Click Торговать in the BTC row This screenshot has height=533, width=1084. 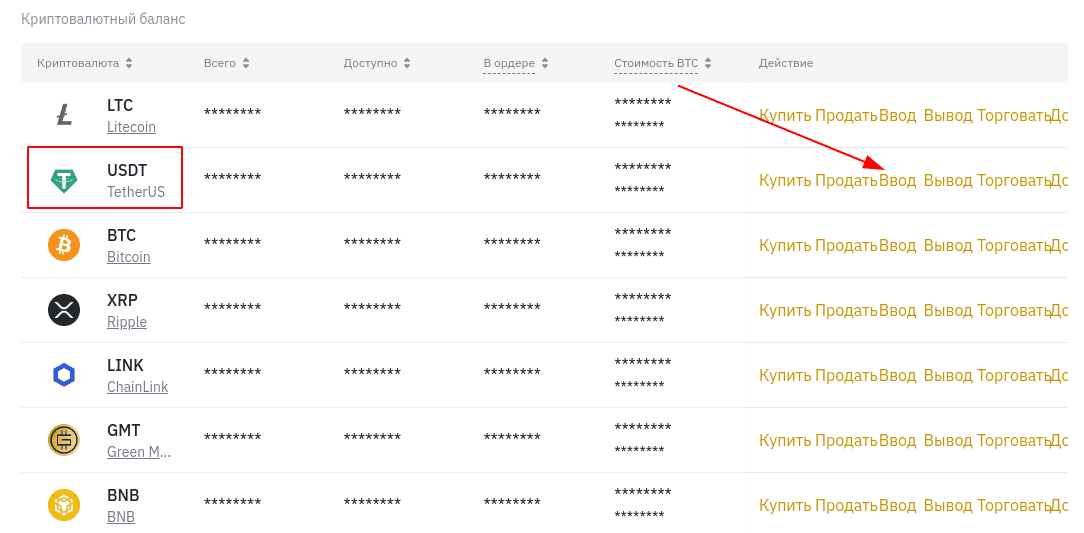(x=1013, y=245)
